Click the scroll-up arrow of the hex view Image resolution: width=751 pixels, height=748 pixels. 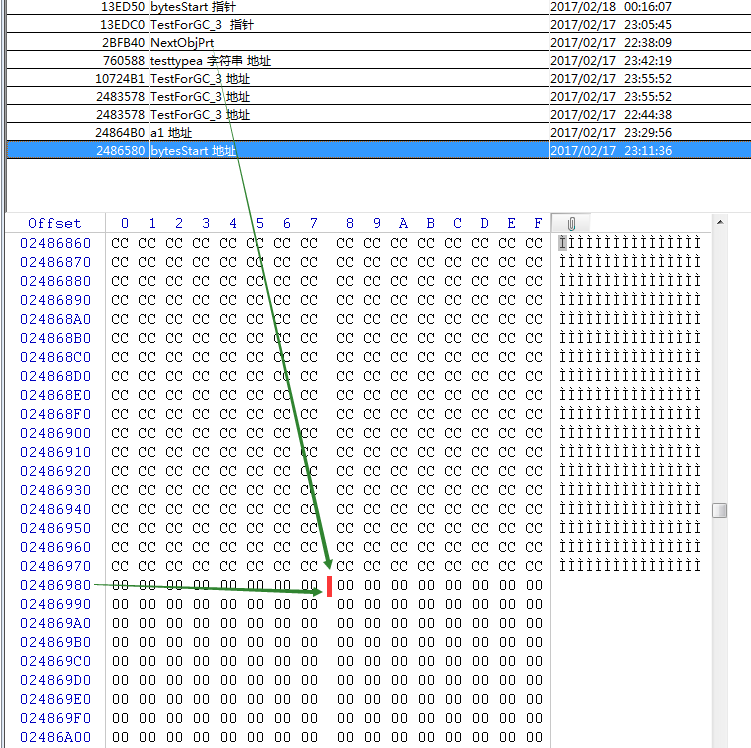tap(720, 223)
